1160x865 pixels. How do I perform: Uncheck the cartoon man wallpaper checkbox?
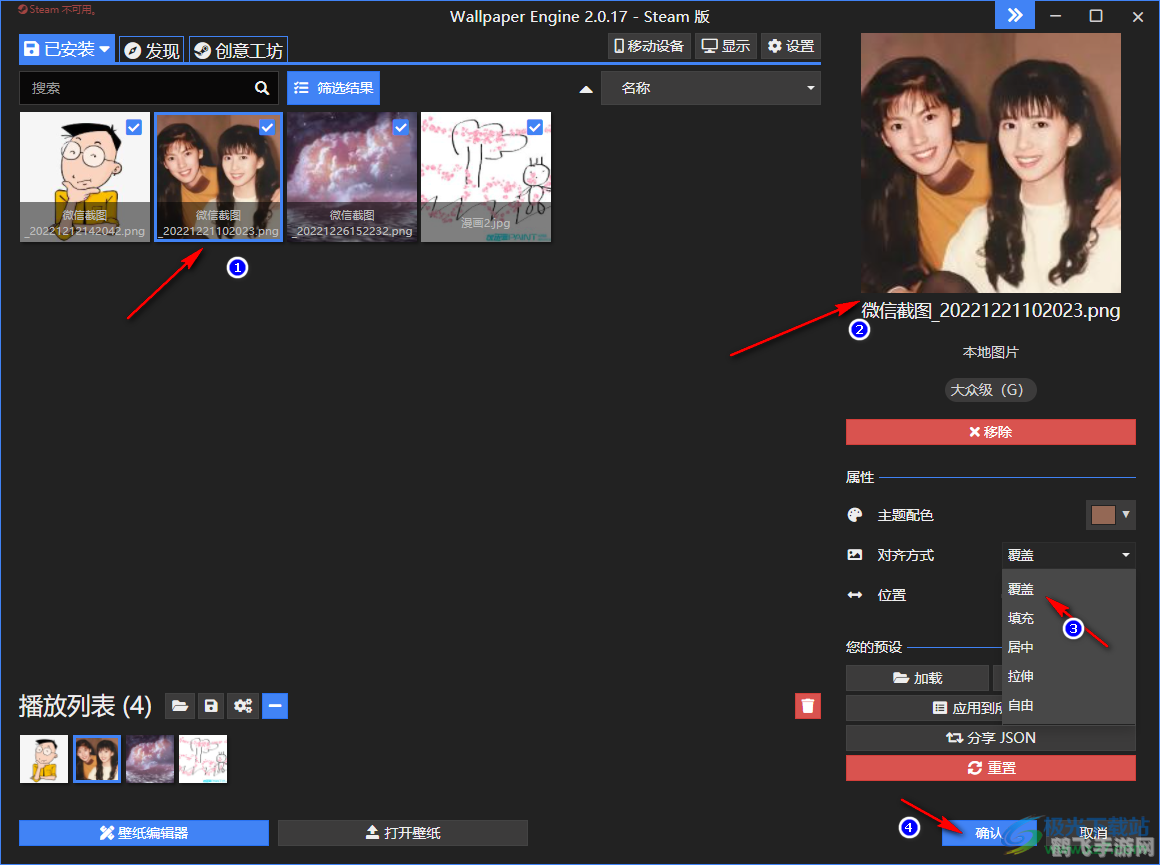[x=134, y=127]
